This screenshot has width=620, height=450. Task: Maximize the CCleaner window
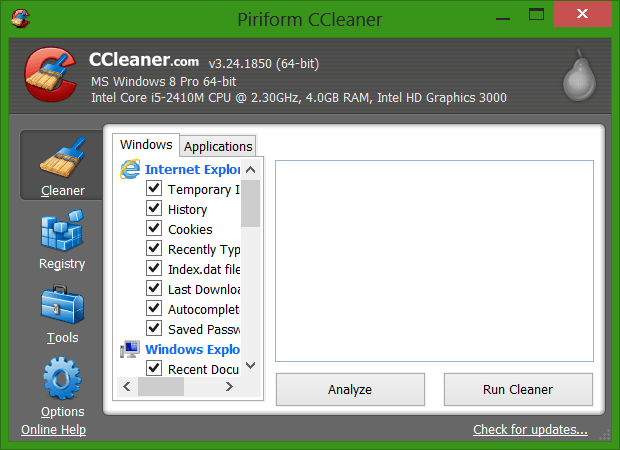point(537,15)
